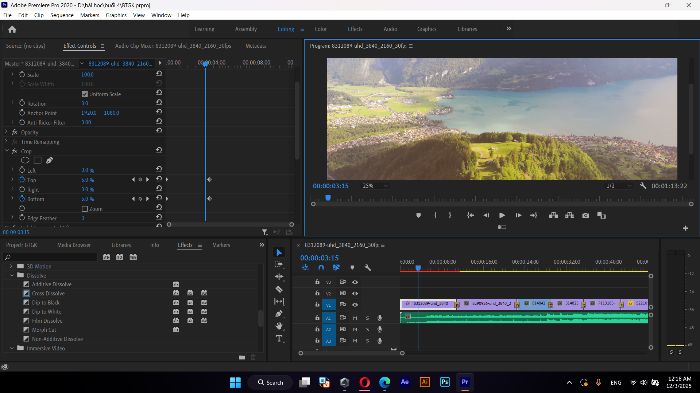The image size is (700, 393).
Task: Select the Slip tool
Action: [x=279, y=302]
